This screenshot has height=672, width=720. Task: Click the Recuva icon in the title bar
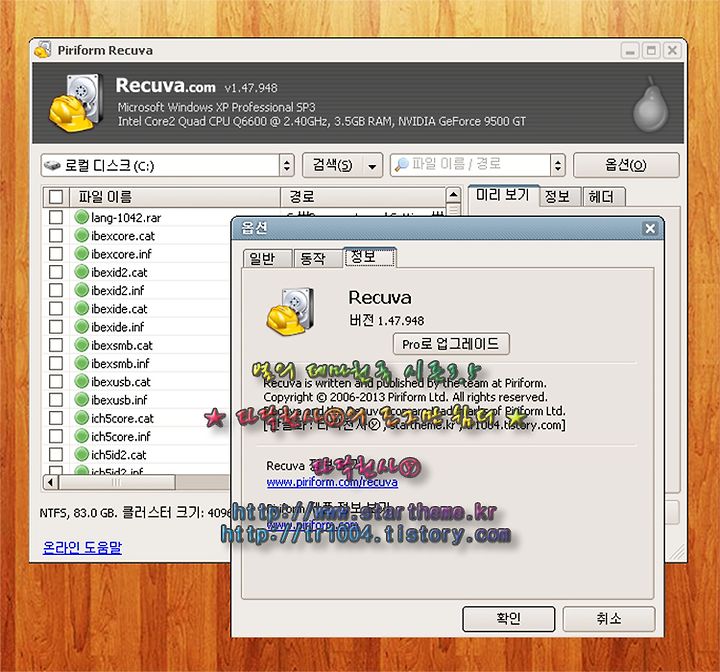[42, 50]
